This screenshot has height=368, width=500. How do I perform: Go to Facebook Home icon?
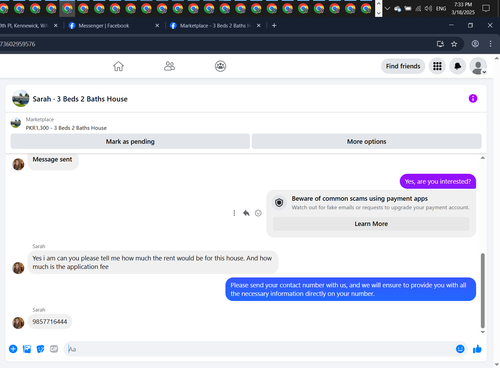point(118,66)
